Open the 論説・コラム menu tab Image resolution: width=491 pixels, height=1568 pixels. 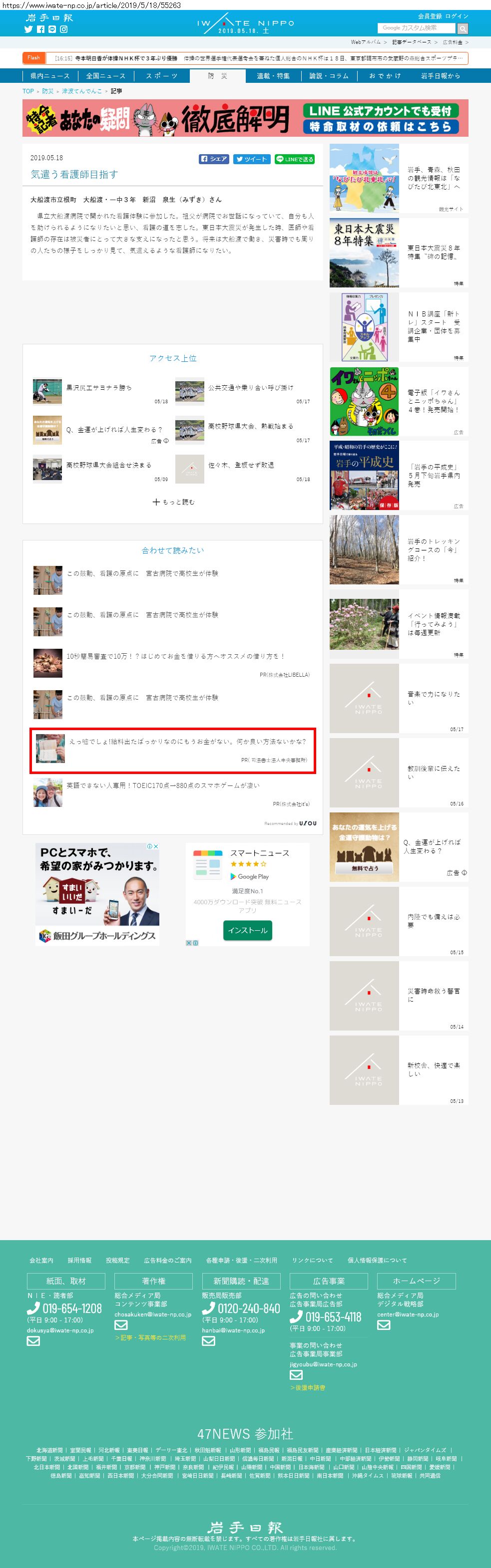[x=329, y=76]
